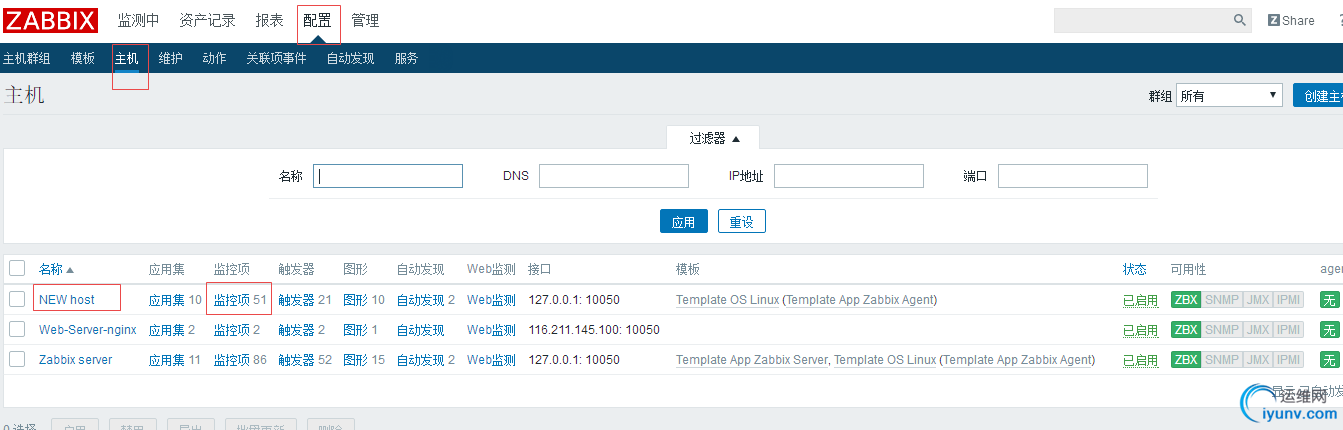1343x430 pixels.
Task: Go to 模板 submenu
Action: pos(83,58)
